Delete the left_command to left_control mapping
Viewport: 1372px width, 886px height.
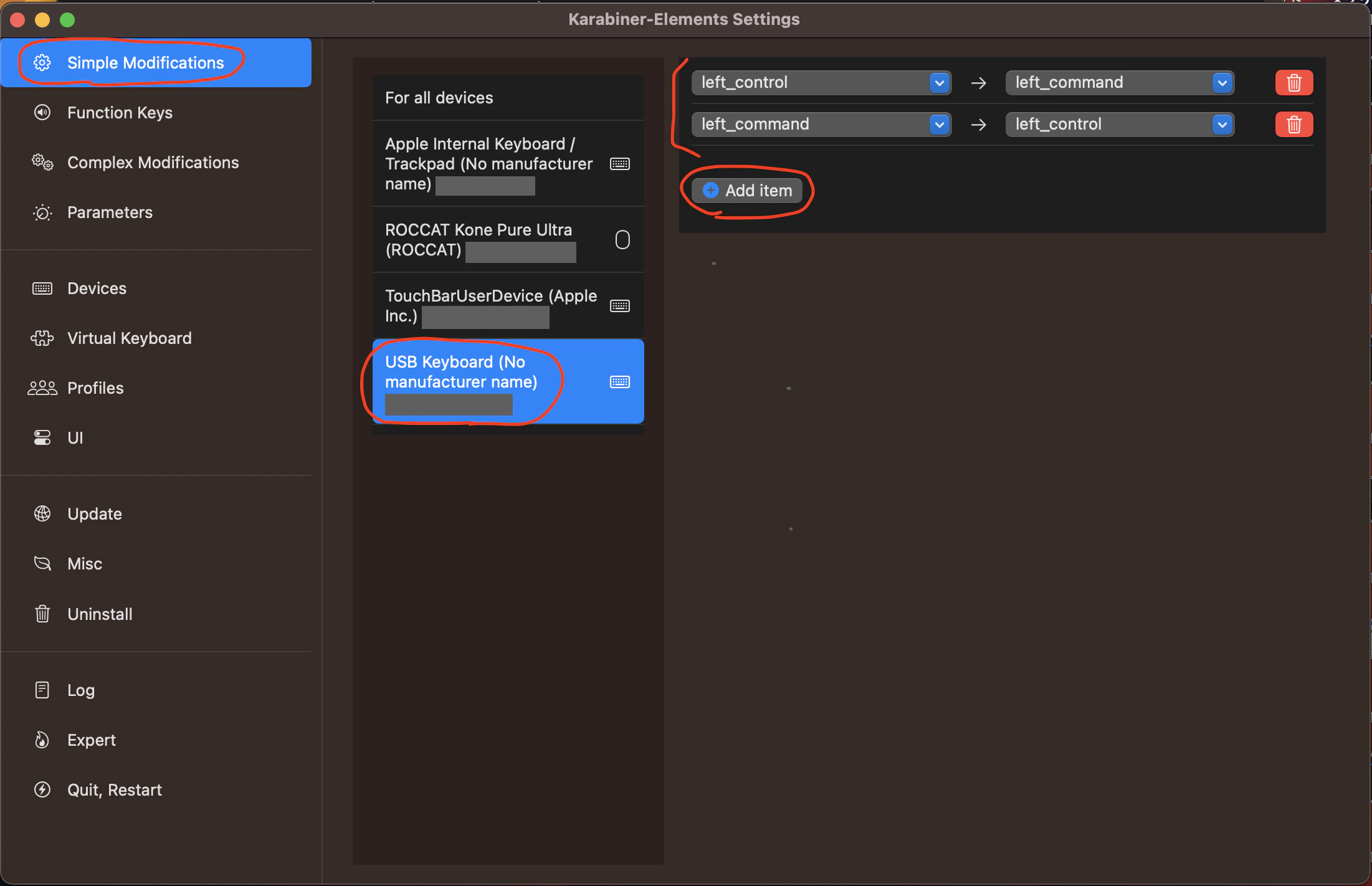coord(1293,124)
